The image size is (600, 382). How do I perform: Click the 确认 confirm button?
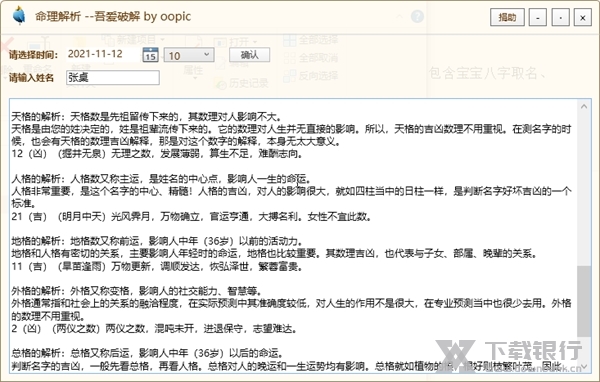tap(249, 55)
